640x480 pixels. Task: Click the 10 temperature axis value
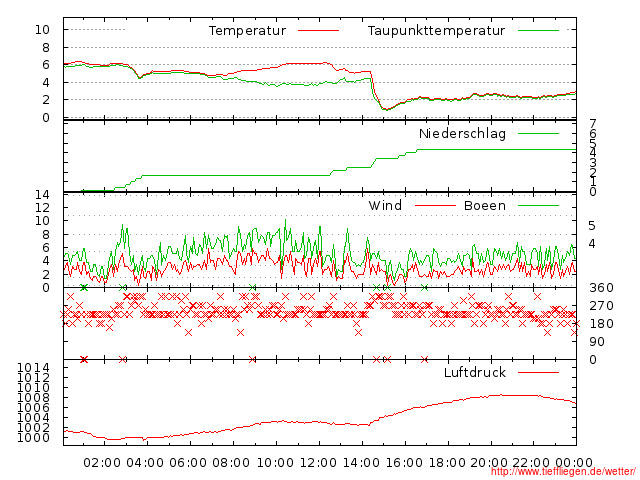pos(42,29)
